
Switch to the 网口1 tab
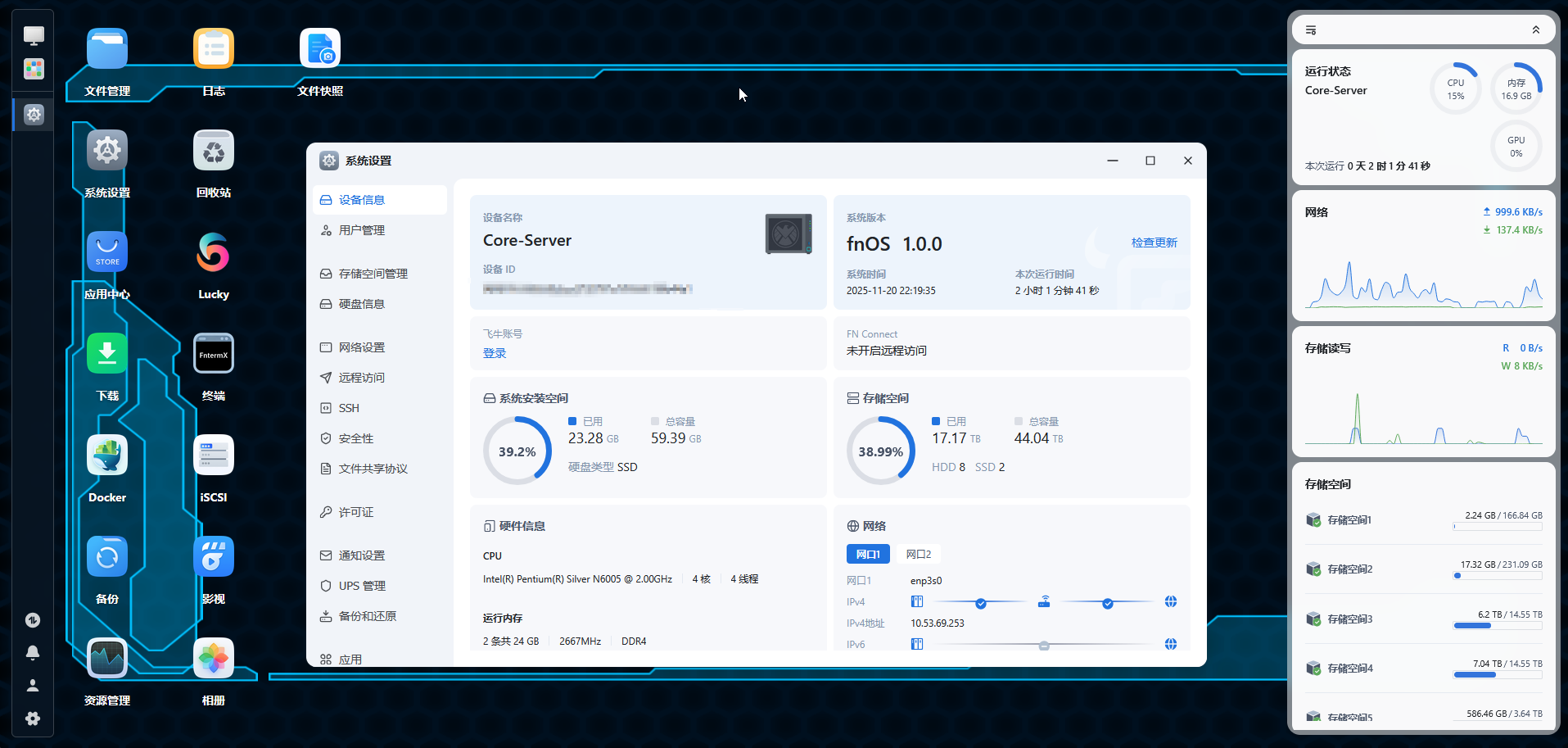point(868,555)
